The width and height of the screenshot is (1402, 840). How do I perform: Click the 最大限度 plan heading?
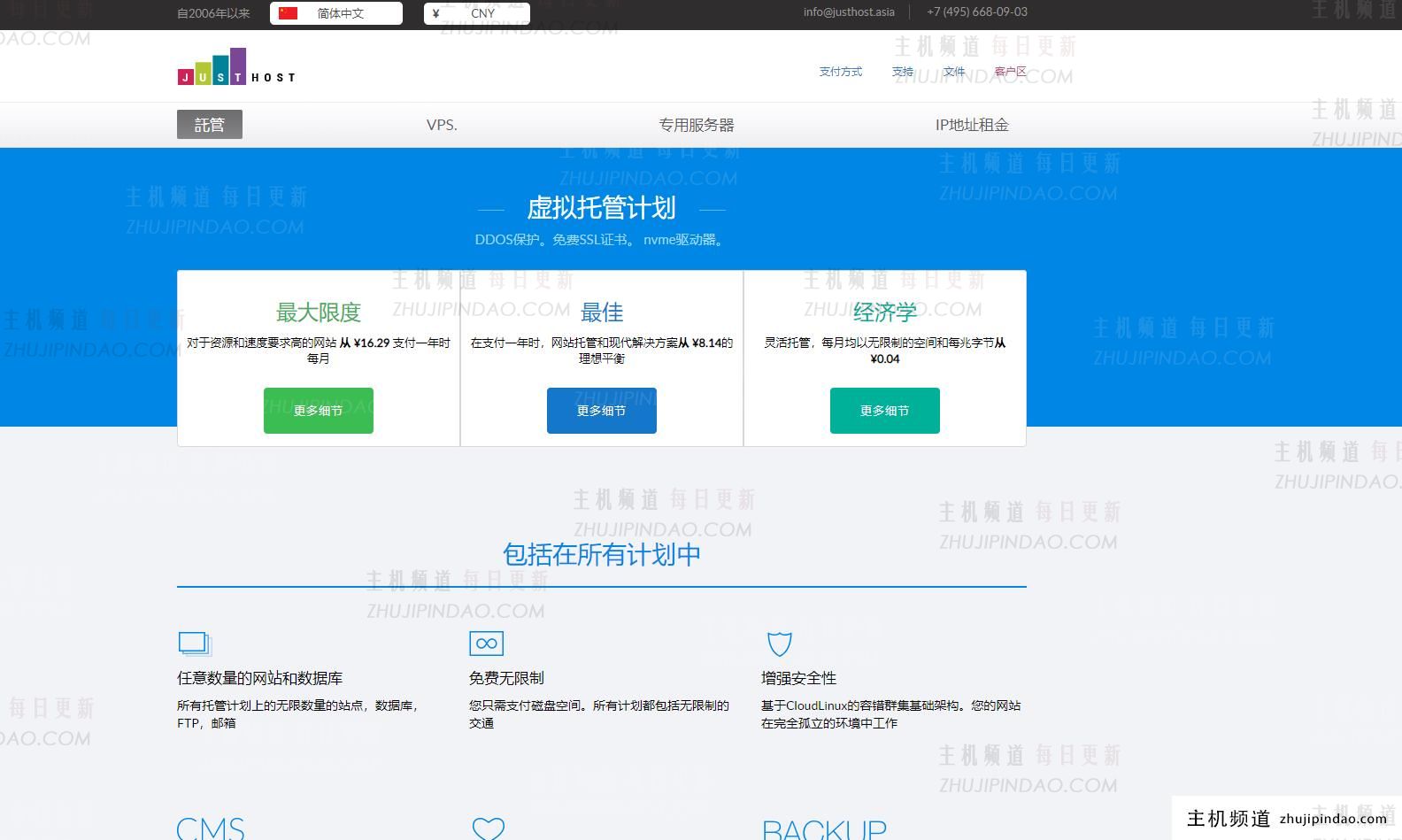coord(319,312)
